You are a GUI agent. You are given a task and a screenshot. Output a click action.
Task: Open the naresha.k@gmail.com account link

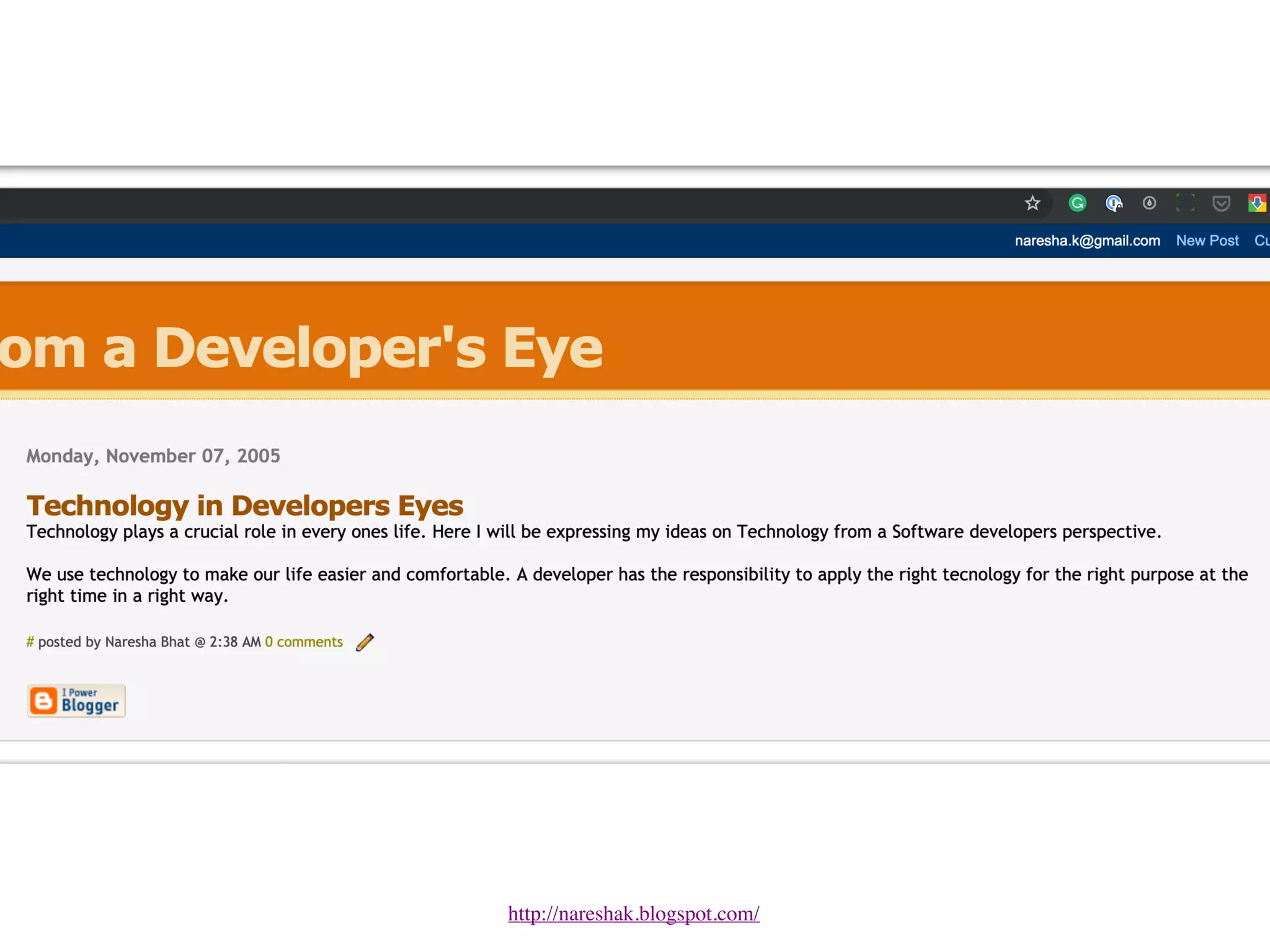(x=1087, y=240)
